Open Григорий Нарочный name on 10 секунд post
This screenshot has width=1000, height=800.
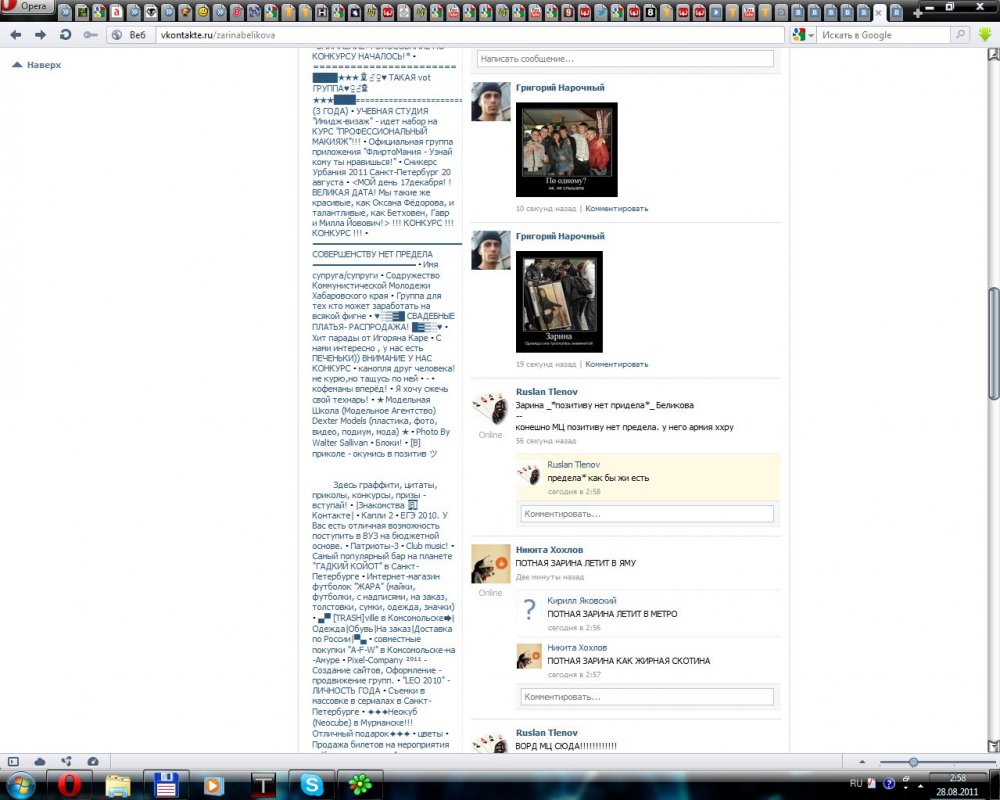[x=560, y=88]
